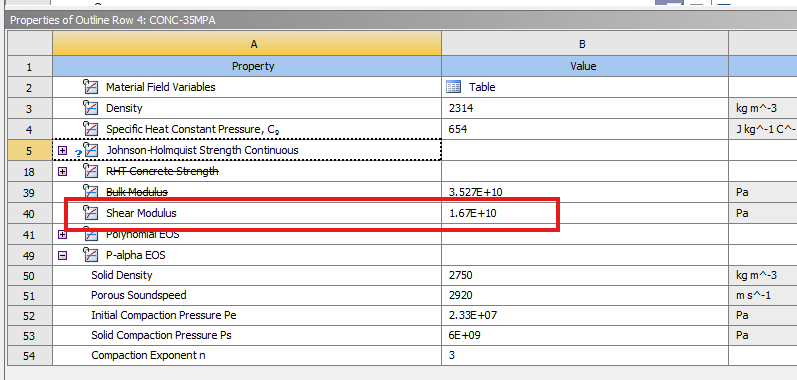Image resolution: width=797 pixels, height=380 pixels.
Task: Click the blue question mark on row 5
Action: pyautogui.click(x=78, y=152)
